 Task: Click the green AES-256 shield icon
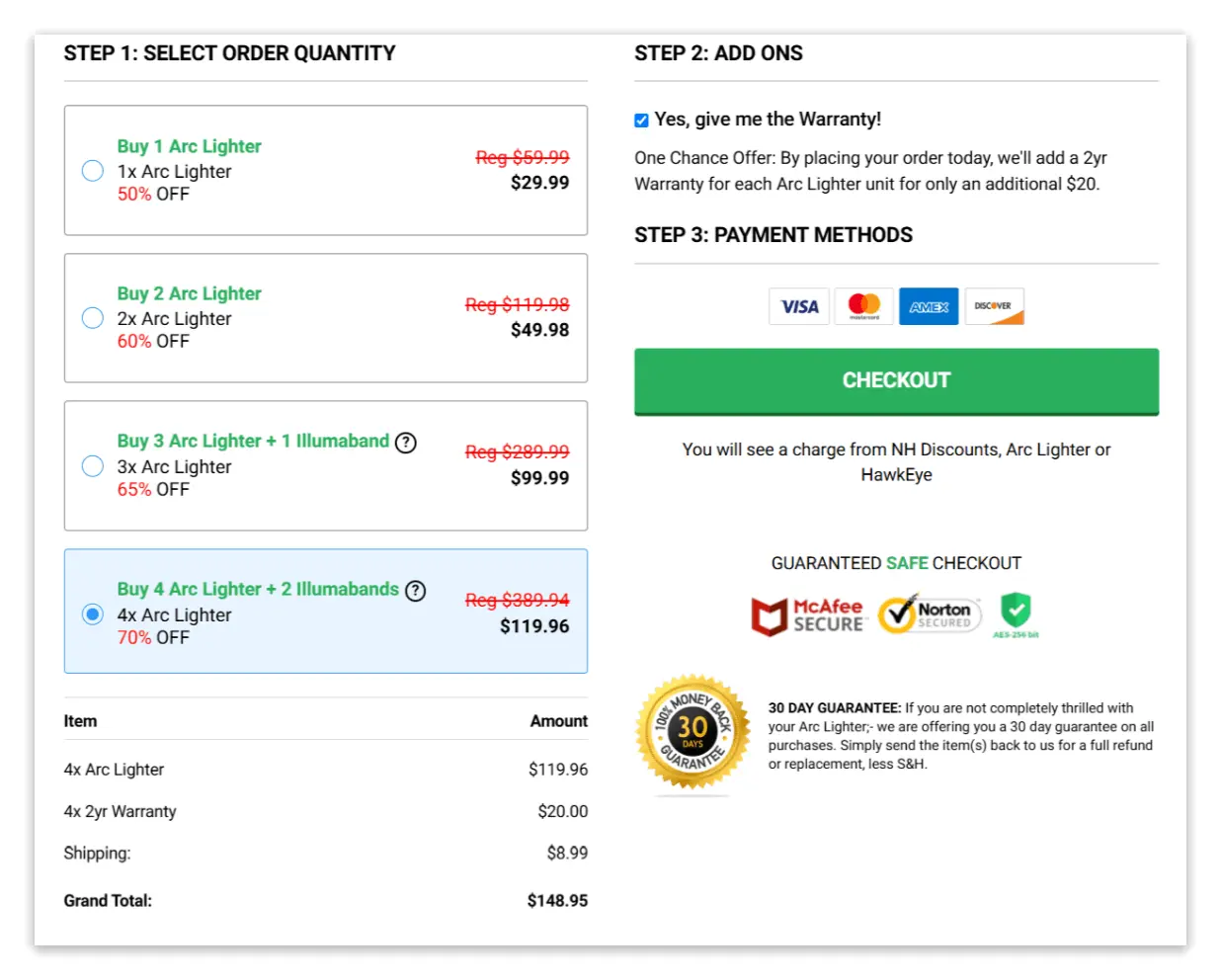(x=1016, y=613)
